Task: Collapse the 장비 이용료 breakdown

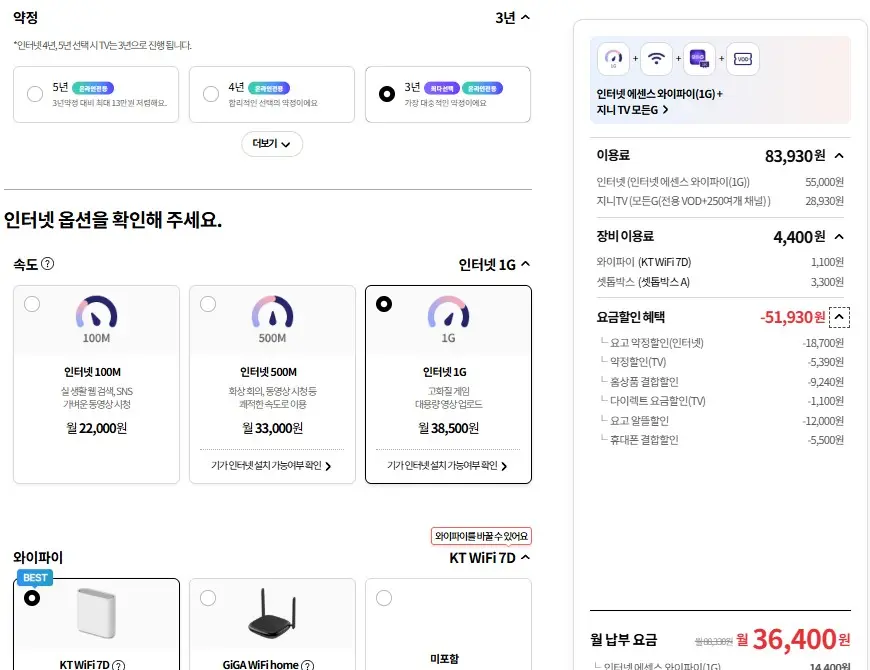Action: pos(839,237)
